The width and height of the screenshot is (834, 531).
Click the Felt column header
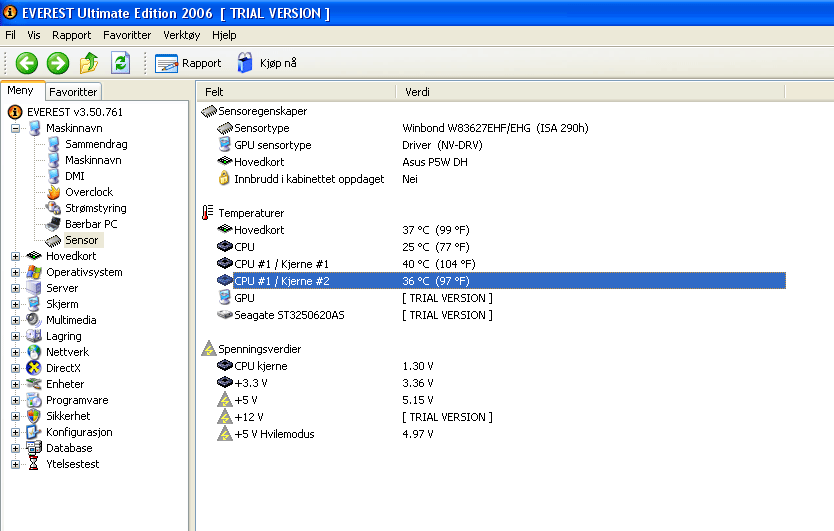coord(297,92)
